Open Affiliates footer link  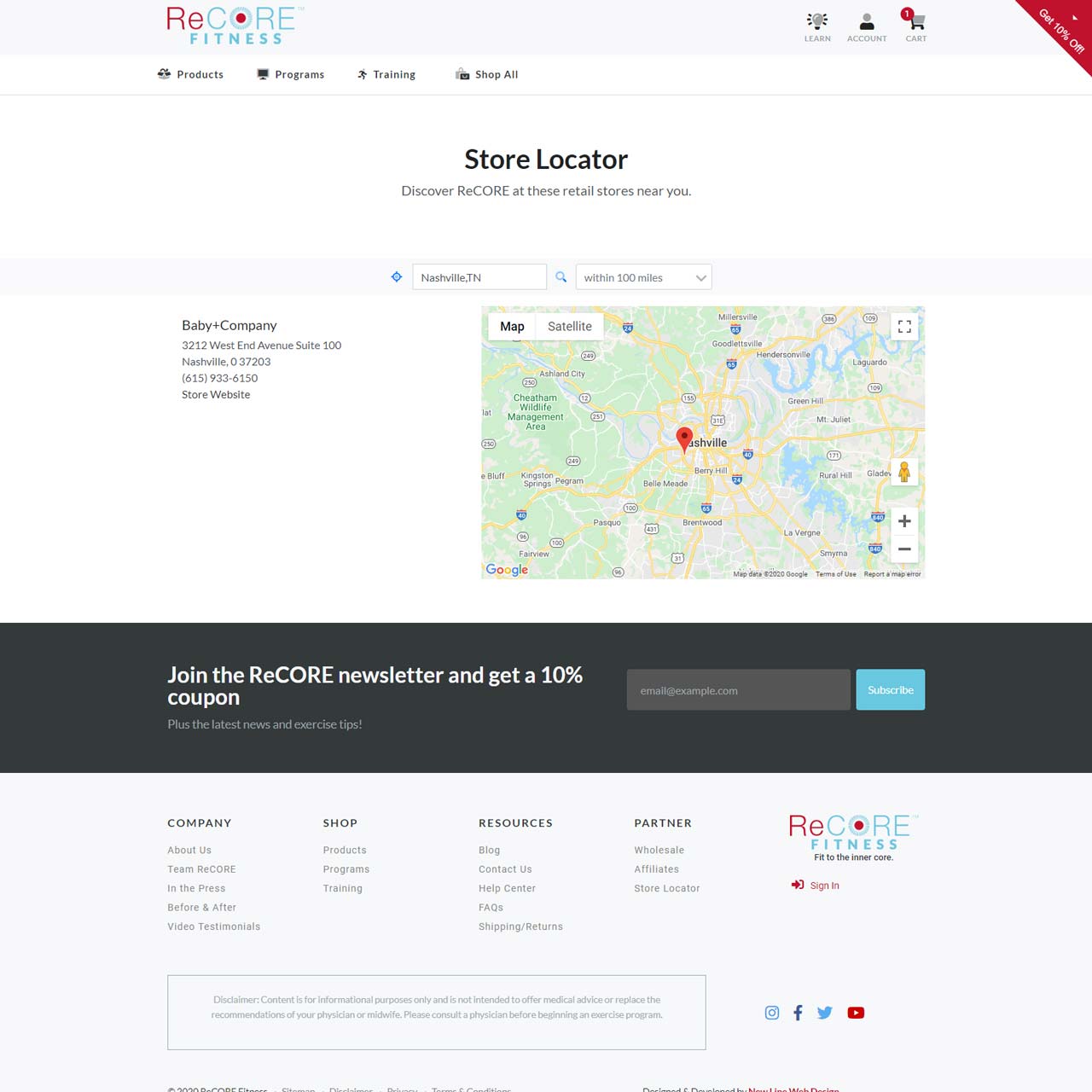[656, 869]
